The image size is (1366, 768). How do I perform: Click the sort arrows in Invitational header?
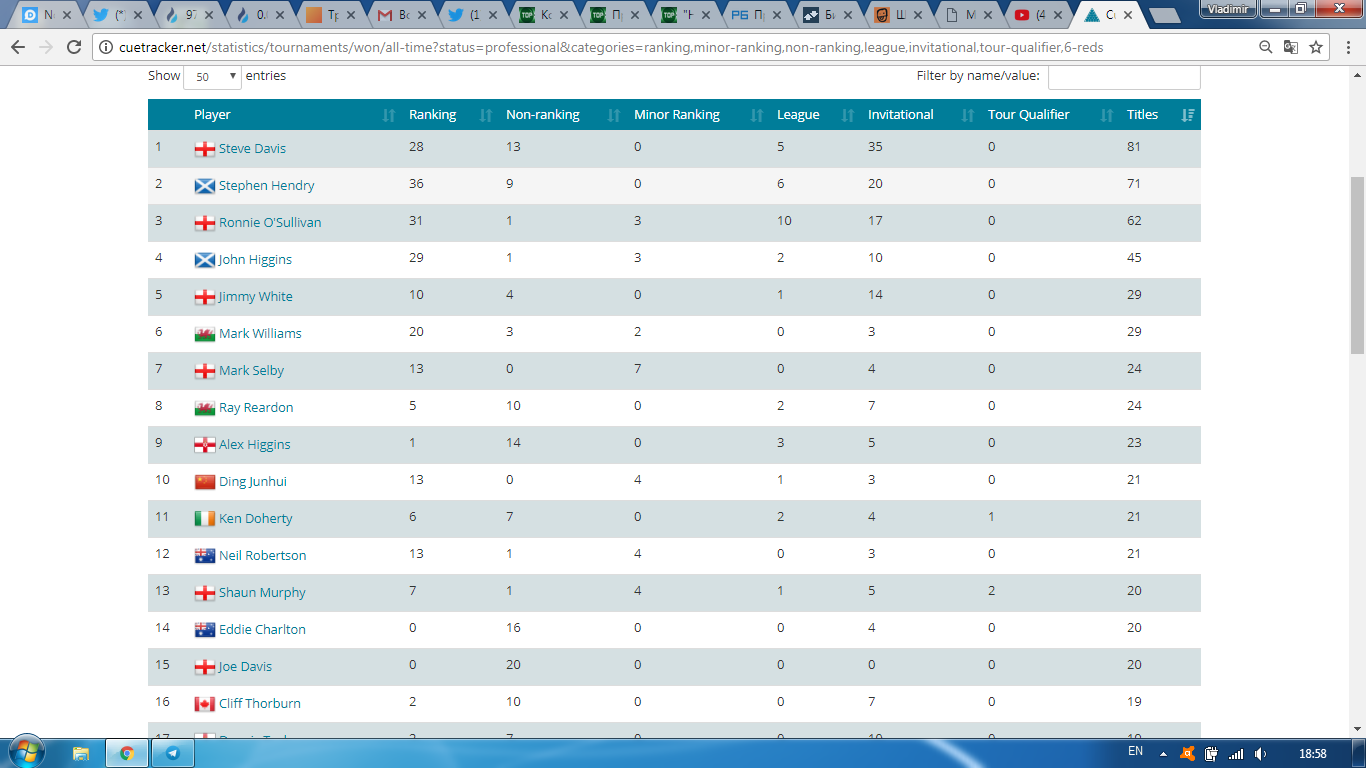(x=968, y=115)
